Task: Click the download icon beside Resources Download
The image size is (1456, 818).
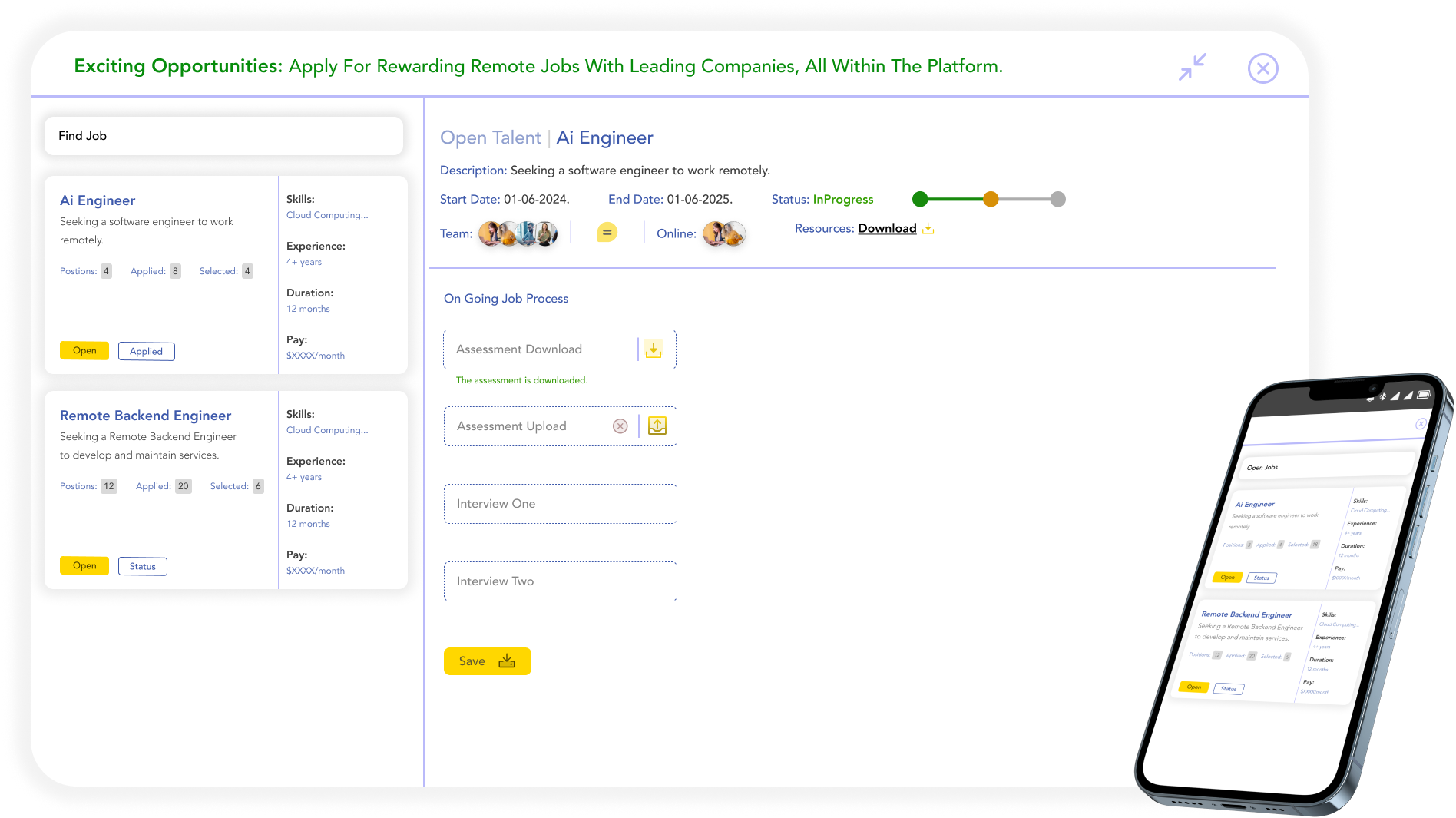Action: click(x=928, y=228)
